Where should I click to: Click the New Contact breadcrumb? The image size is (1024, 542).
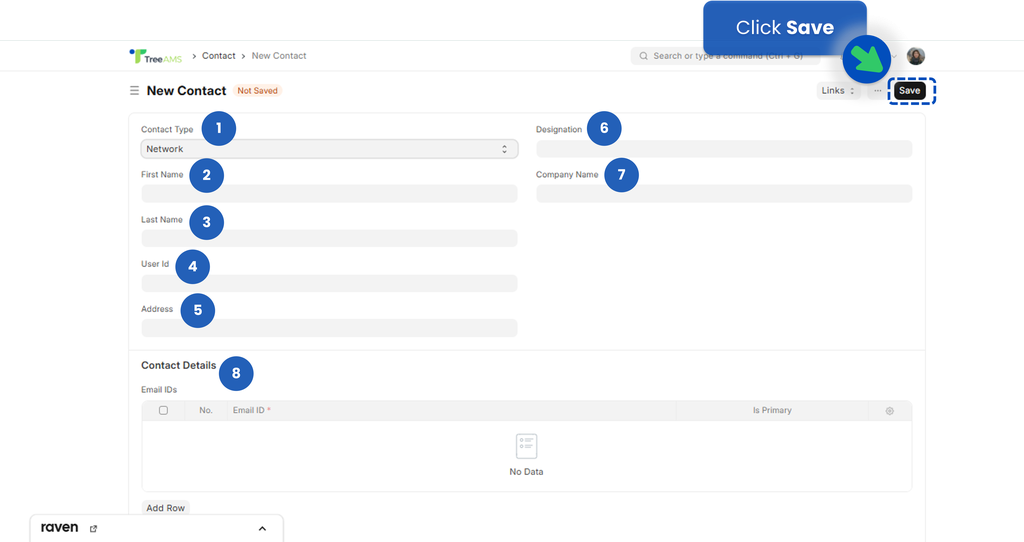click(279, 56)
